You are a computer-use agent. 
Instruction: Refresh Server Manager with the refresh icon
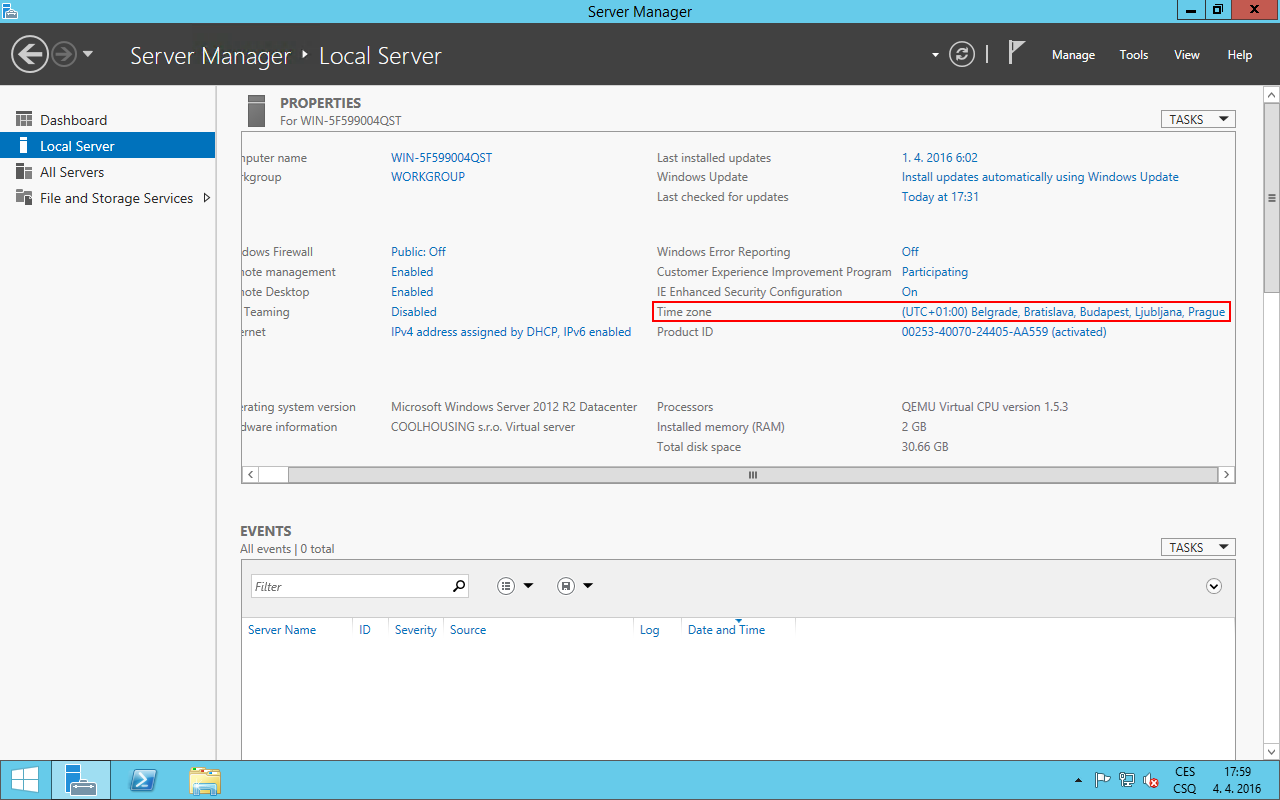point(962,54)
